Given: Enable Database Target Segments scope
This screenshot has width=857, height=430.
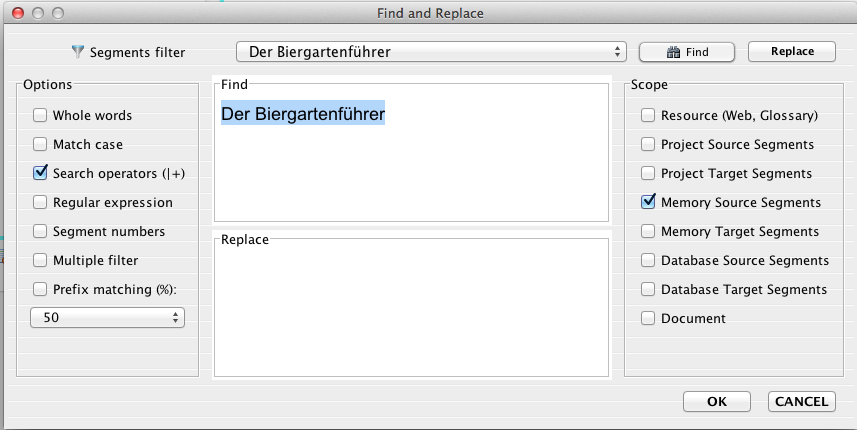Looking at the screenshot, I should (649, 289).
